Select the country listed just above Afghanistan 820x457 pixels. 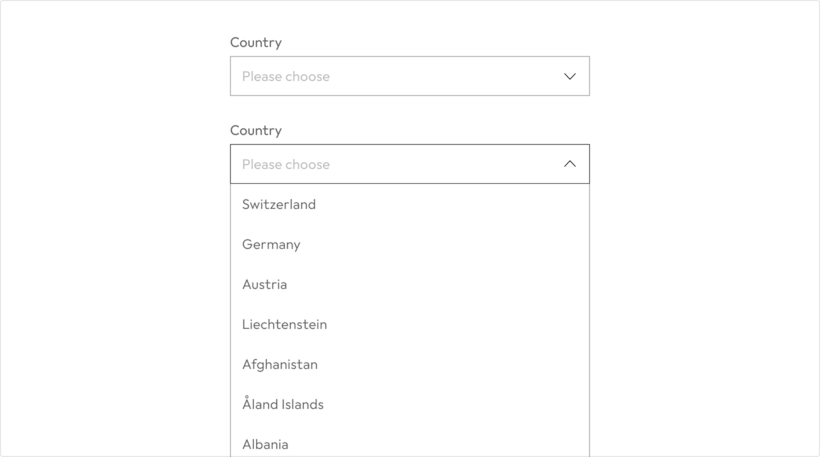(285, 324)
